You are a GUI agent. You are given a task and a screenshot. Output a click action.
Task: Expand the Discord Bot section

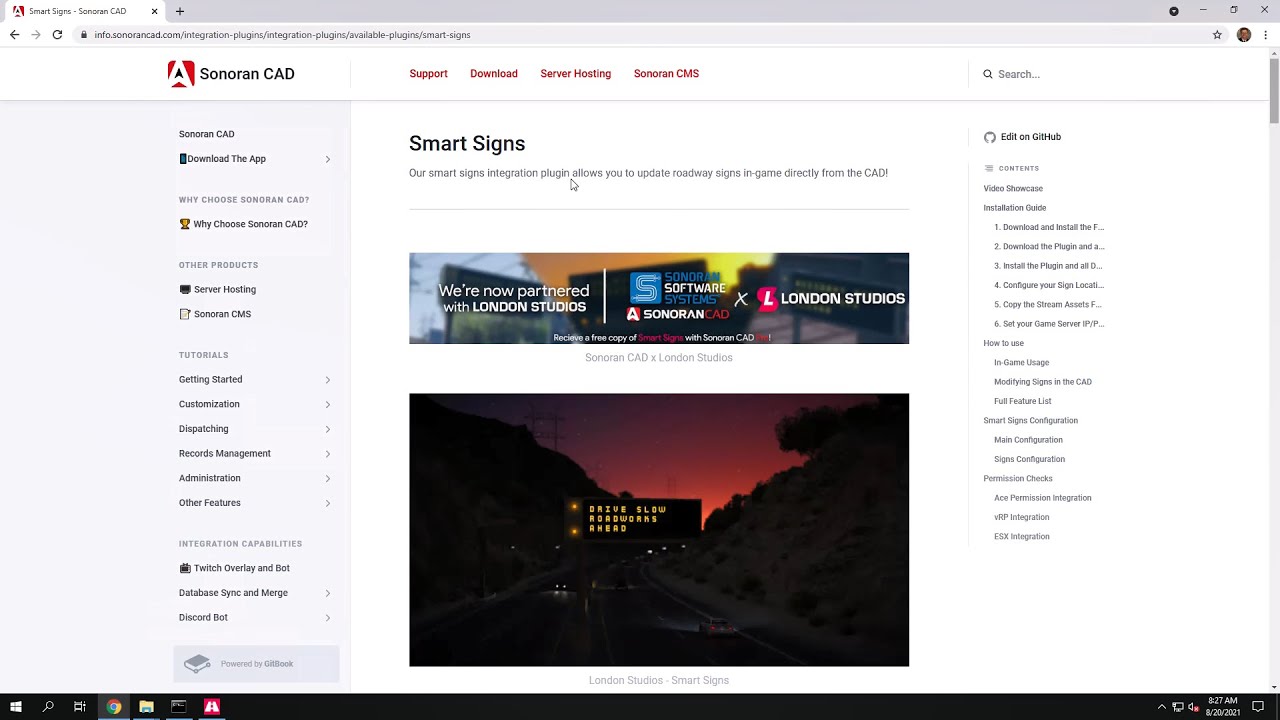(x=327, y=618)
